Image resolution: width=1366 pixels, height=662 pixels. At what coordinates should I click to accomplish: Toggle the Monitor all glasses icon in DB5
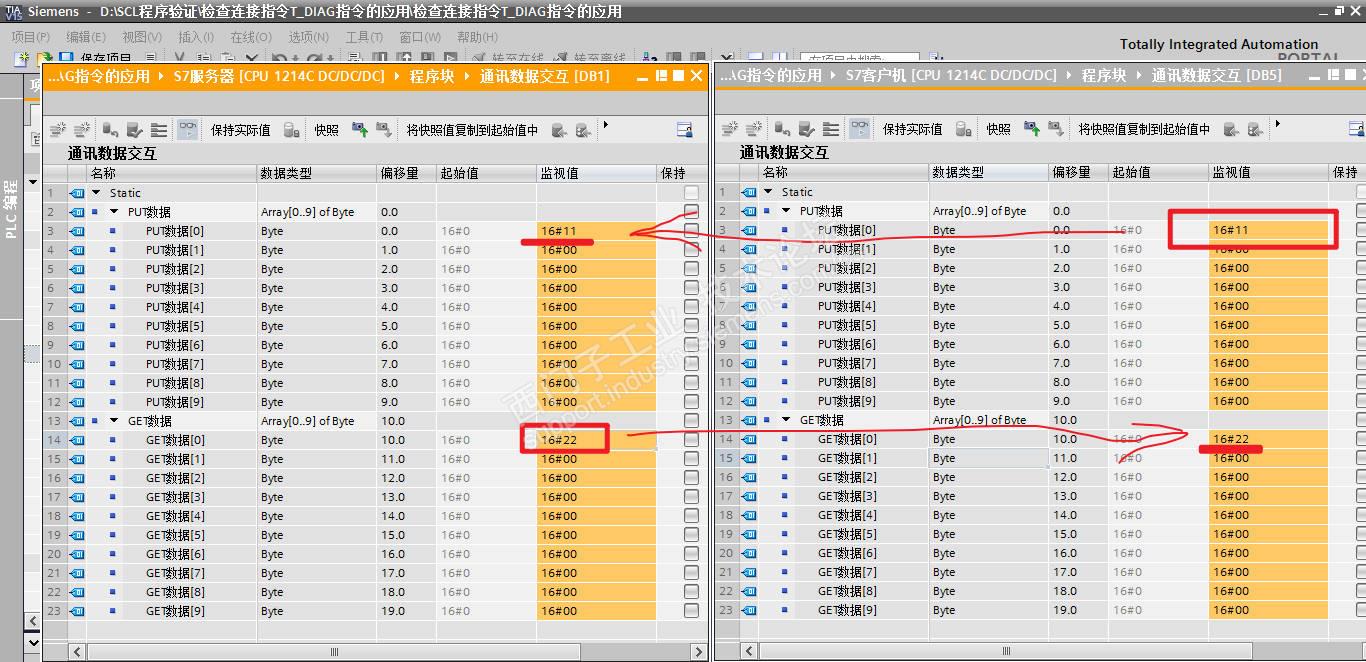tap(859, 129)
